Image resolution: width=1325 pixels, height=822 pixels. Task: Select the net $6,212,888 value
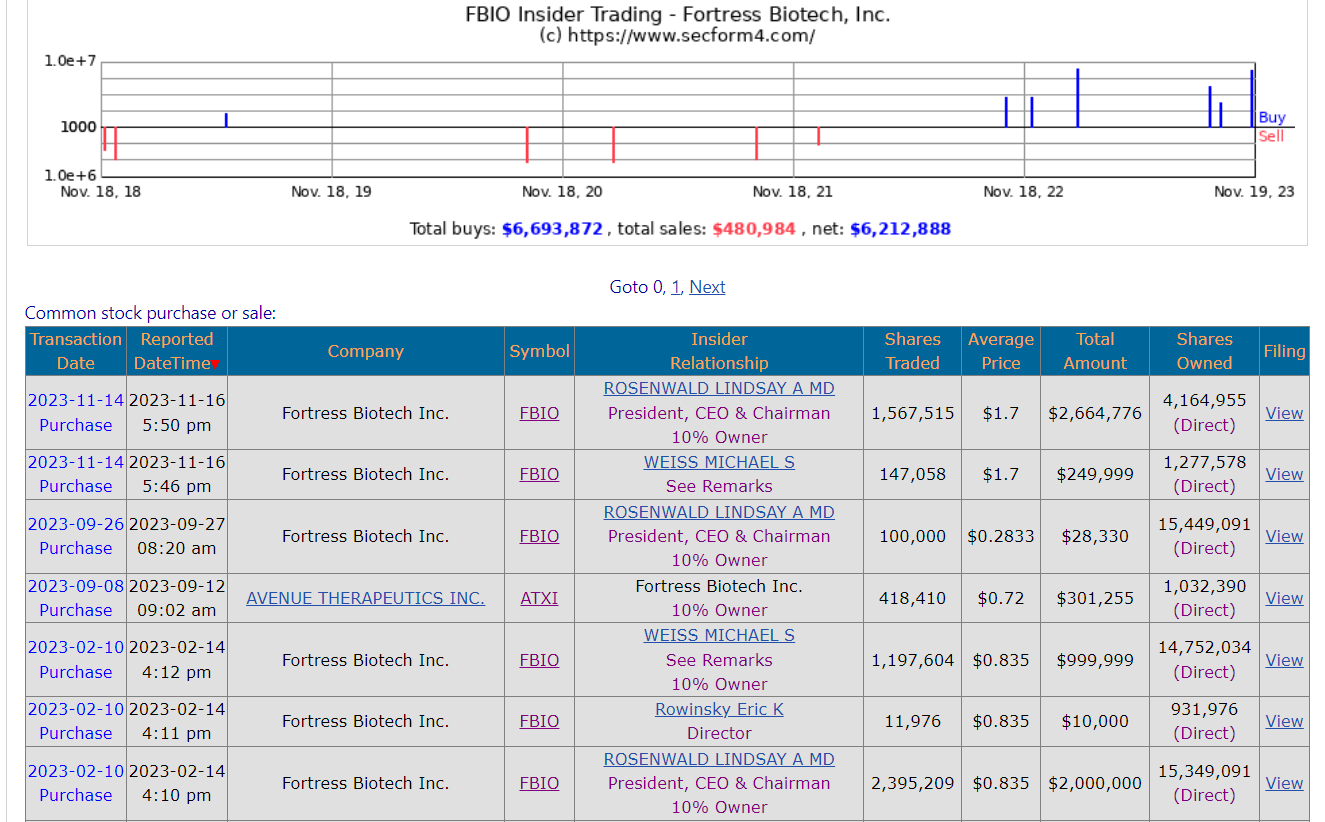900,229
